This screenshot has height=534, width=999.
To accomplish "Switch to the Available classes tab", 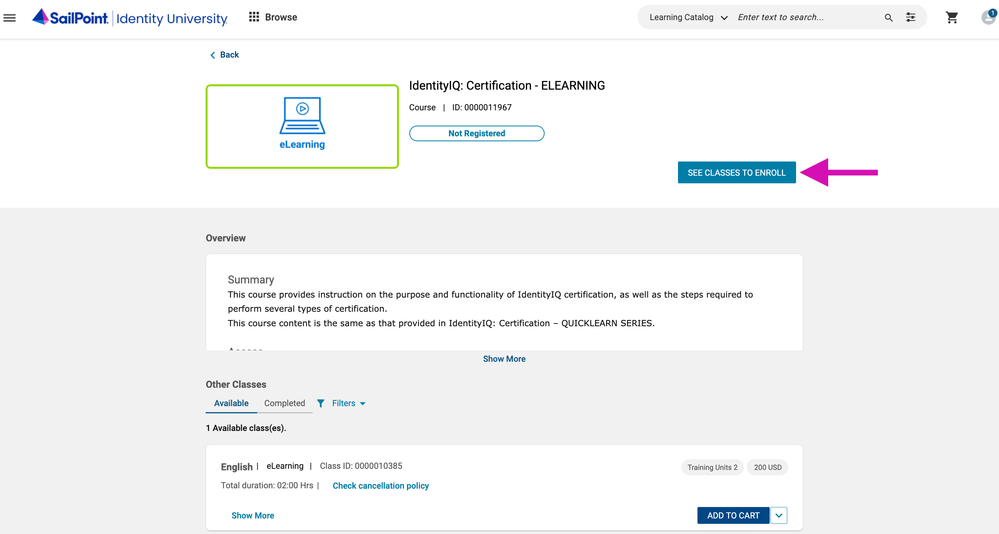I will pos(231,403).
